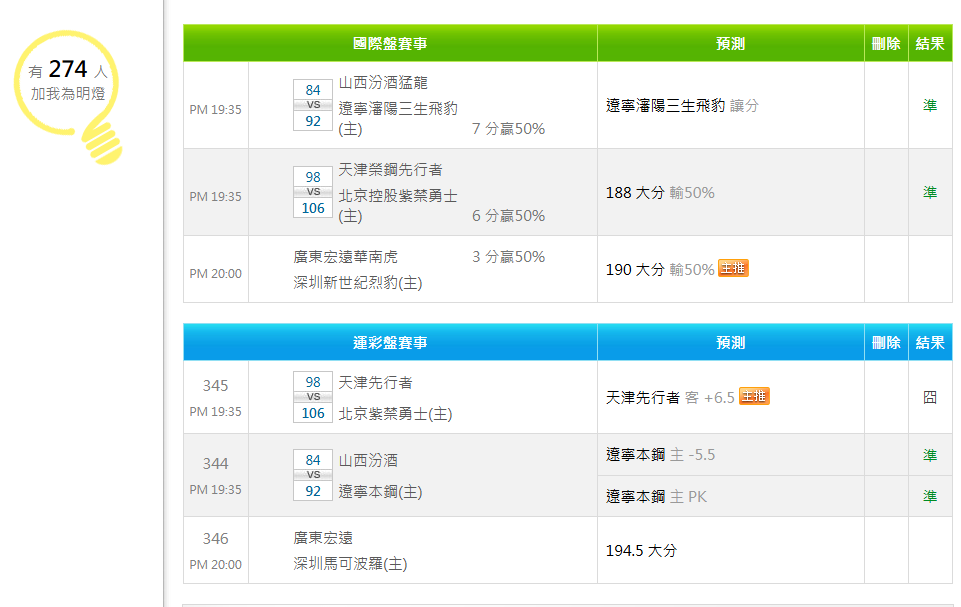
Task: Open the 北京控股紫禁勇士 team link
Action: coord(398,196)
